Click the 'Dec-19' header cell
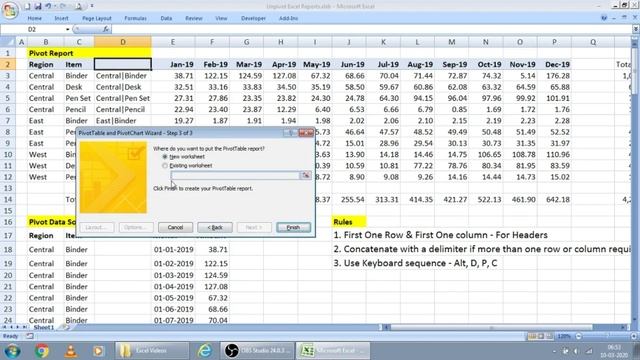 [554, 64]
